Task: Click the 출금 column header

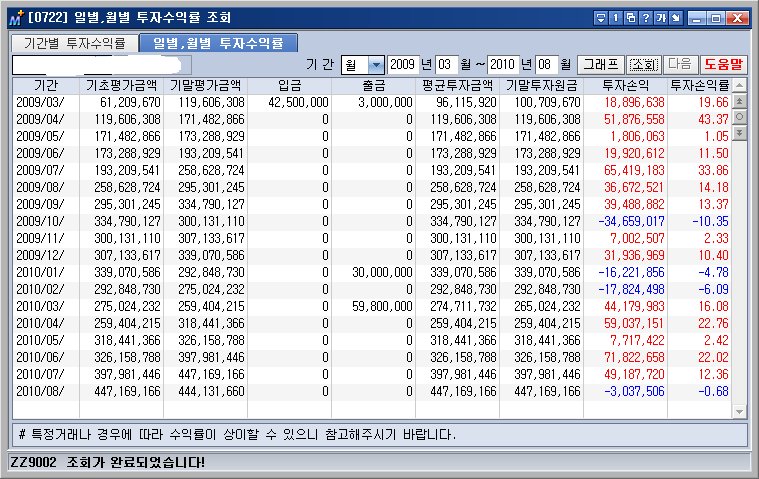Action: point(373,86)
